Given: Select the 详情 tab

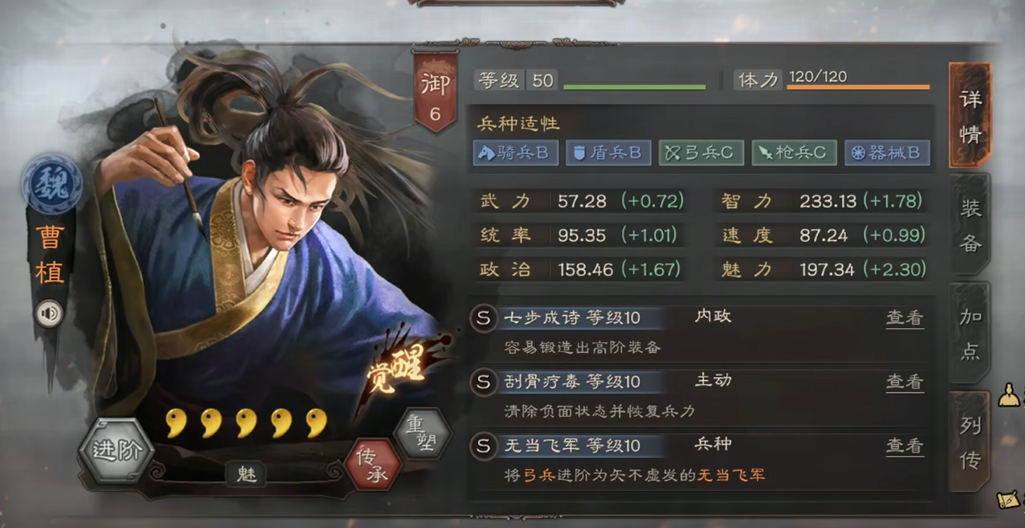Looking at the screenshot, I should pos(970,116).
